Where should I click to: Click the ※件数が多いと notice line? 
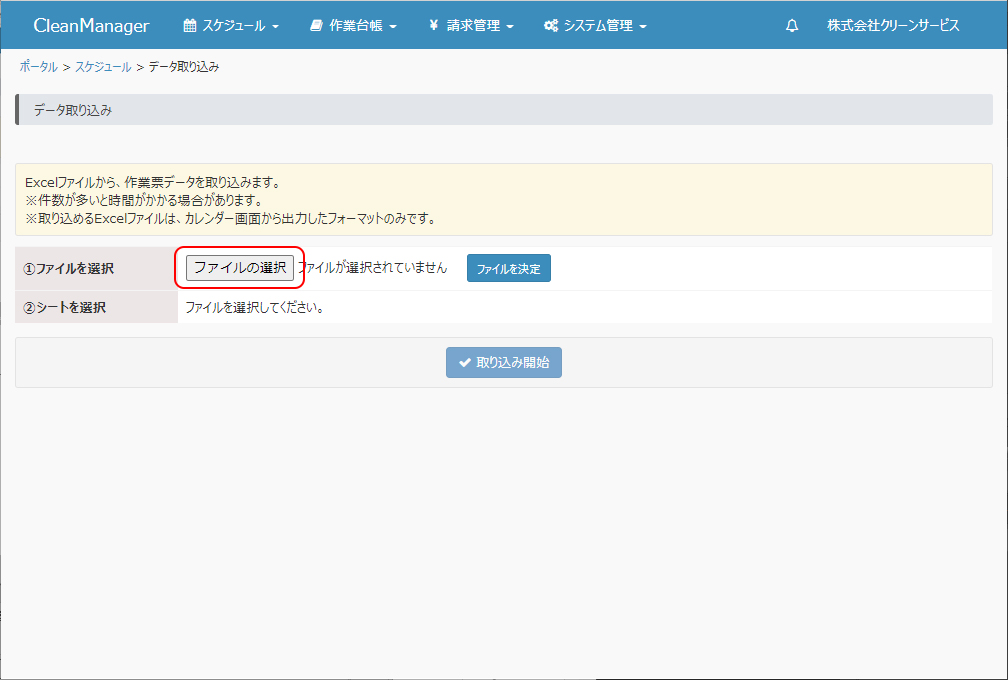coord(143,201)
